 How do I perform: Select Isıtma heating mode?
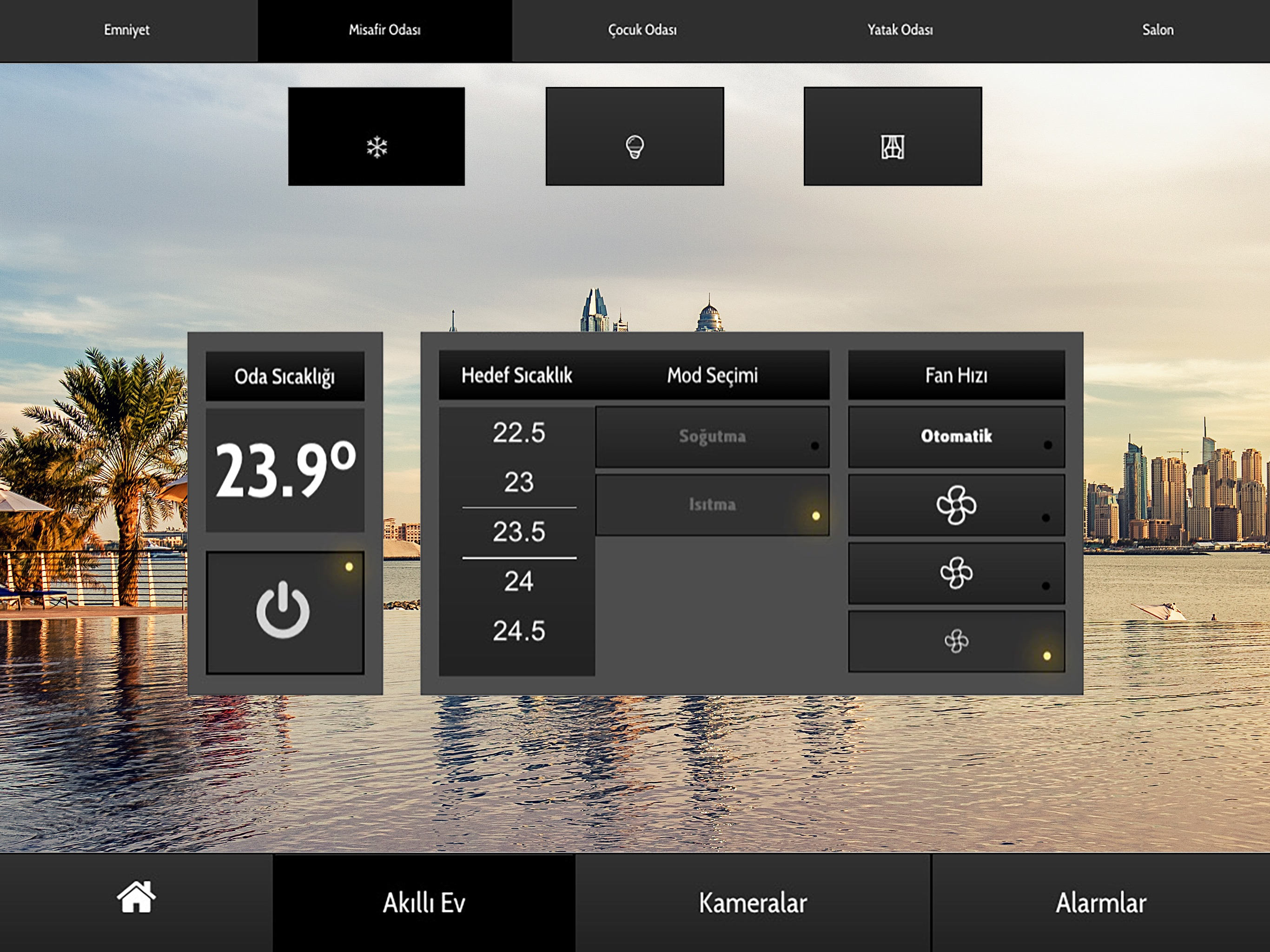pos(713,505)
